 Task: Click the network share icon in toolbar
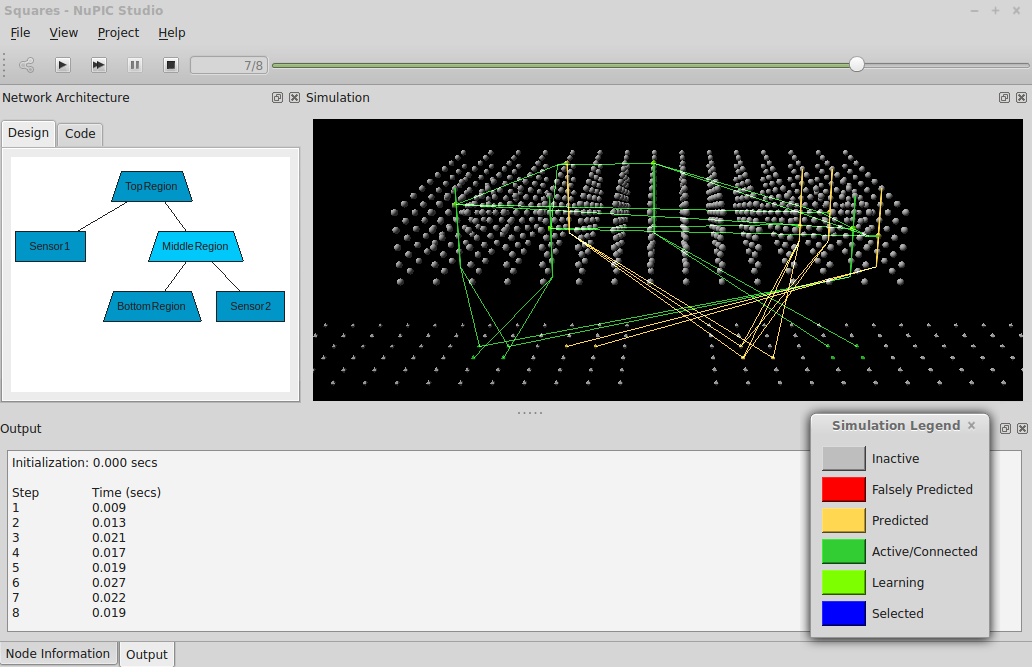tap(27, 65)
